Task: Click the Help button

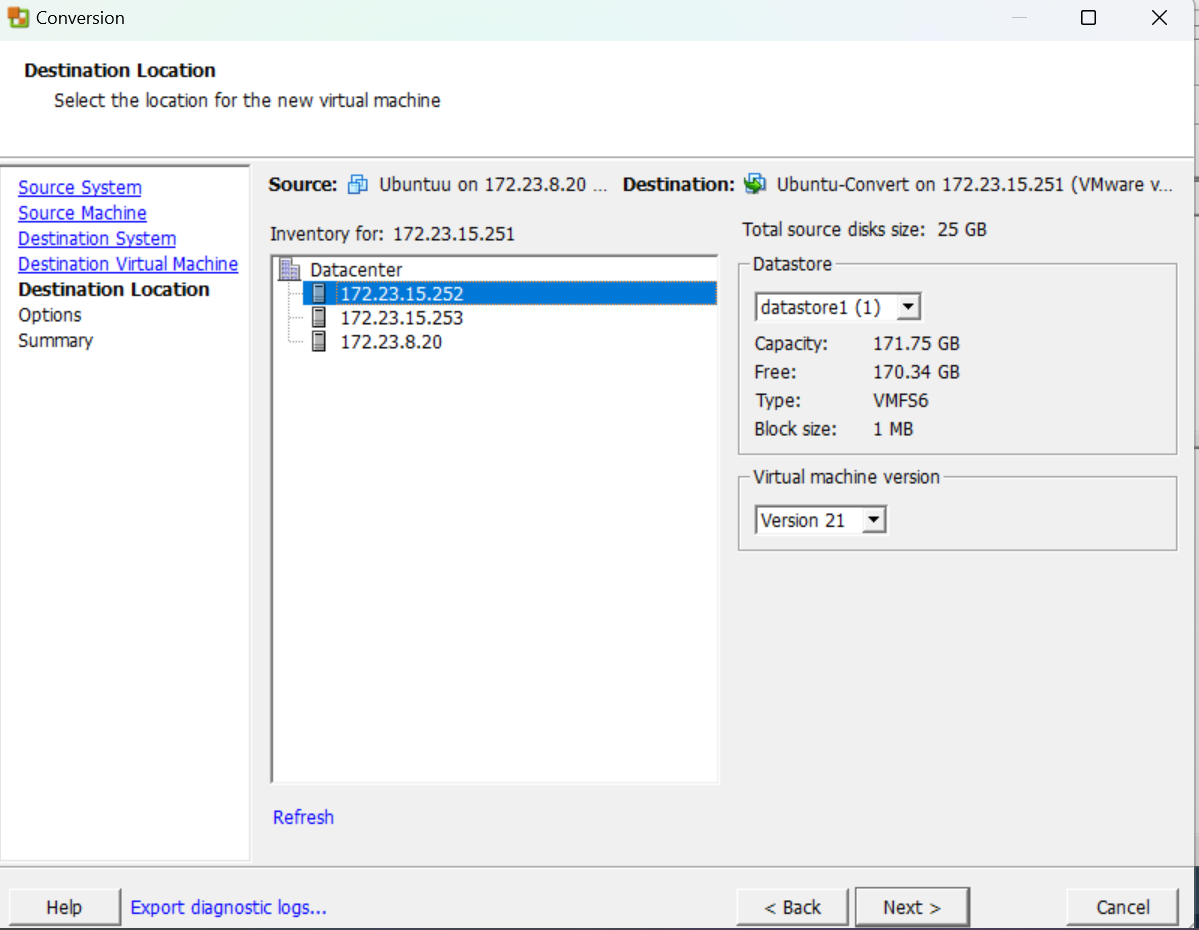Action: (64, 907)
